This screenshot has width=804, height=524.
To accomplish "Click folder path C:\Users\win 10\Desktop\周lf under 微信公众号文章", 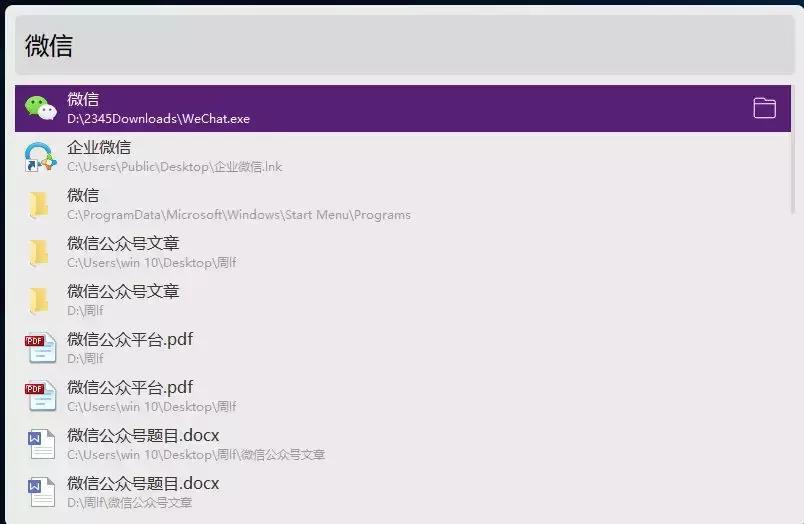I will pos(152,263).
